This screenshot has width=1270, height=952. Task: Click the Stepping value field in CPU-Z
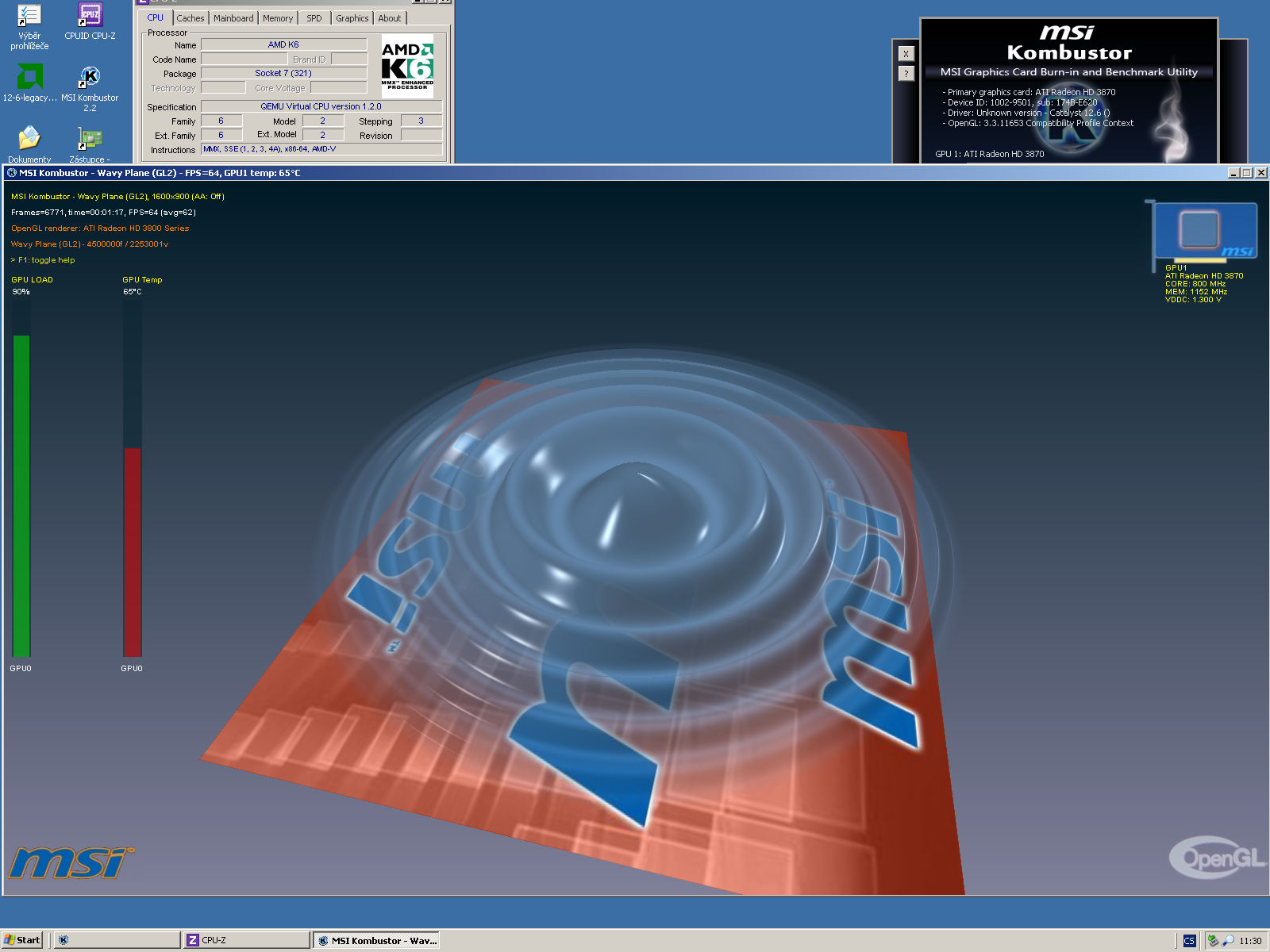tap(421, 121)
